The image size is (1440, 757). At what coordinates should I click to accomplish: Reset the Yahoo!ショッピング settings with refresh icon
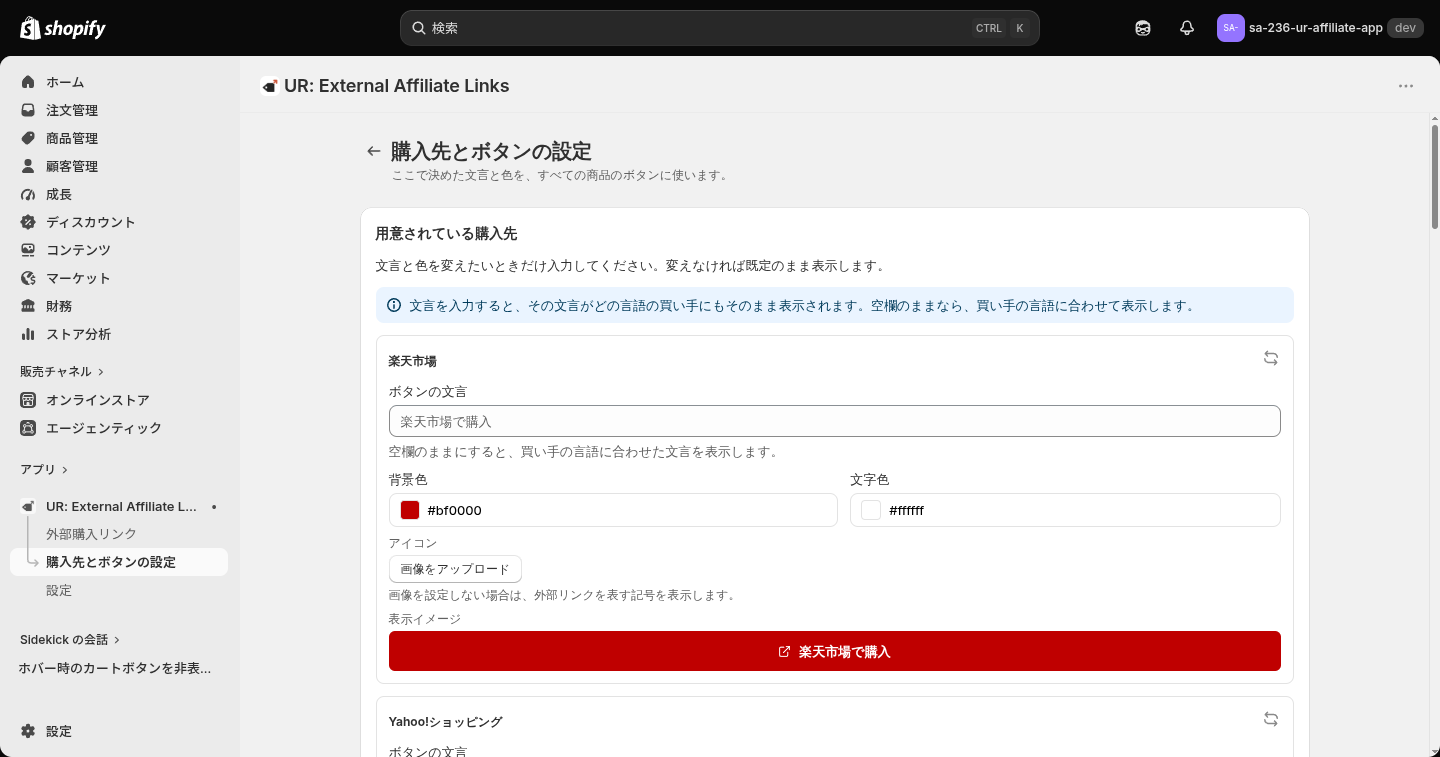1271,719
